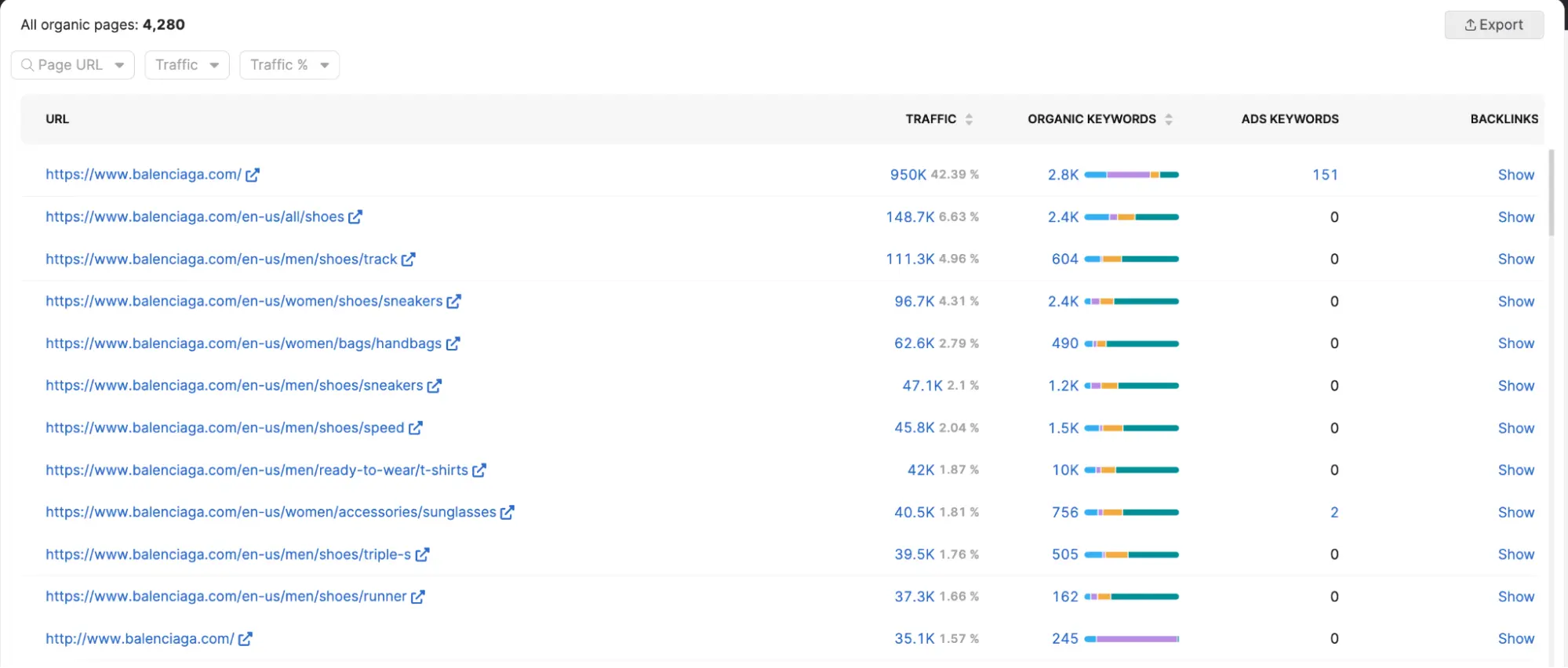Viewport: 1568px width, 668px height.
Task: Open the Traffic filter dropdown
Action: [x=187, y=65]
